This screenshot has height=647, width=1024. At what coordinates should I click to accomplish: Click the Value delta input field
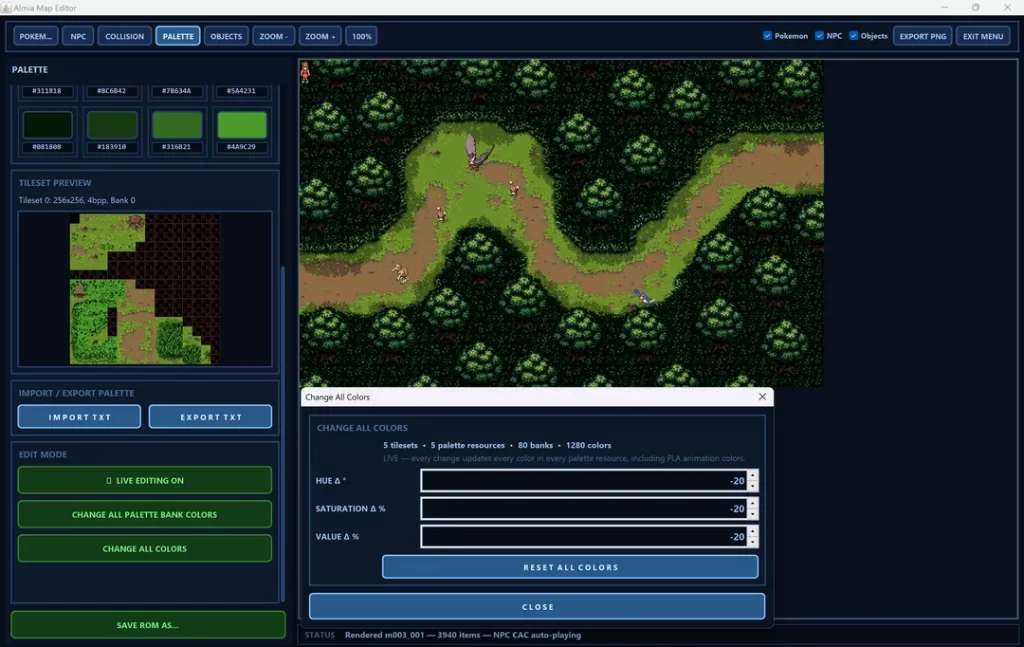pyautogui.click(x=584, y=537)
